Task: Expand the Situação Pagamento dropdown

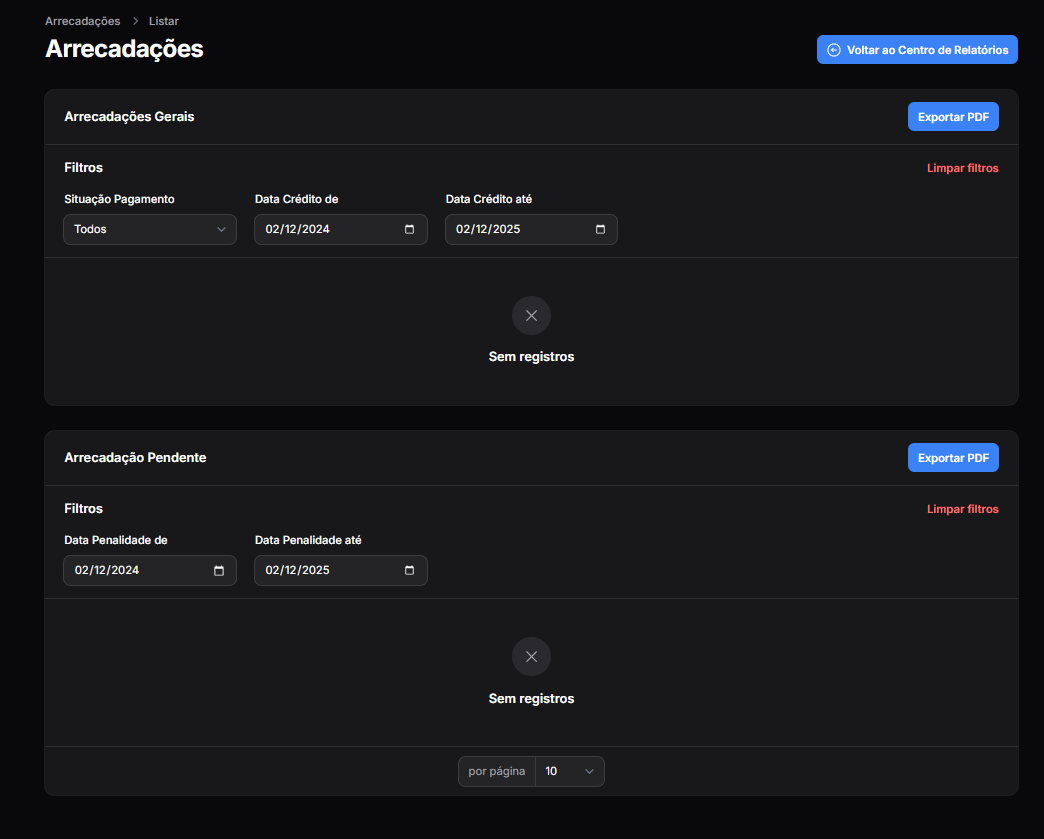Action: click(150, 229)
